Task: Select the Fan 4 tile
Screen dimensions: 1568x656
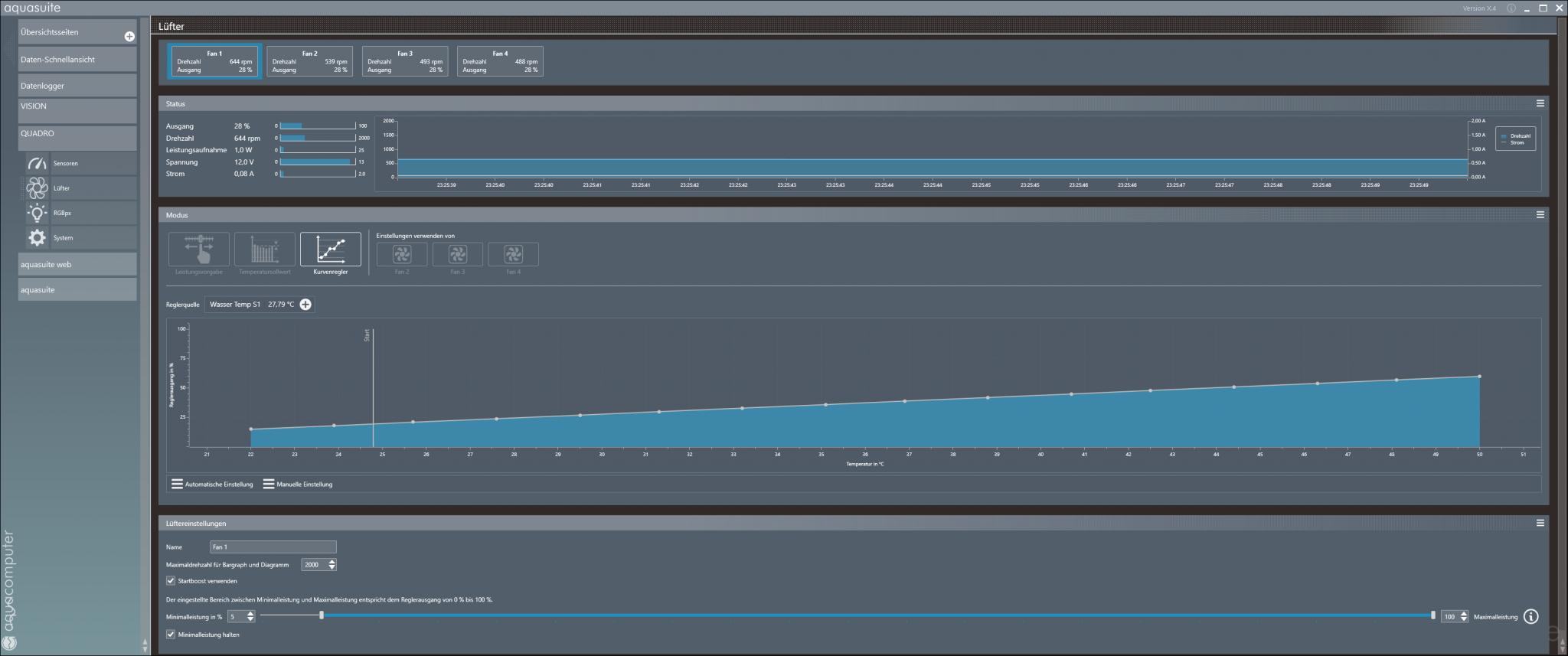Action: (500, 61)
